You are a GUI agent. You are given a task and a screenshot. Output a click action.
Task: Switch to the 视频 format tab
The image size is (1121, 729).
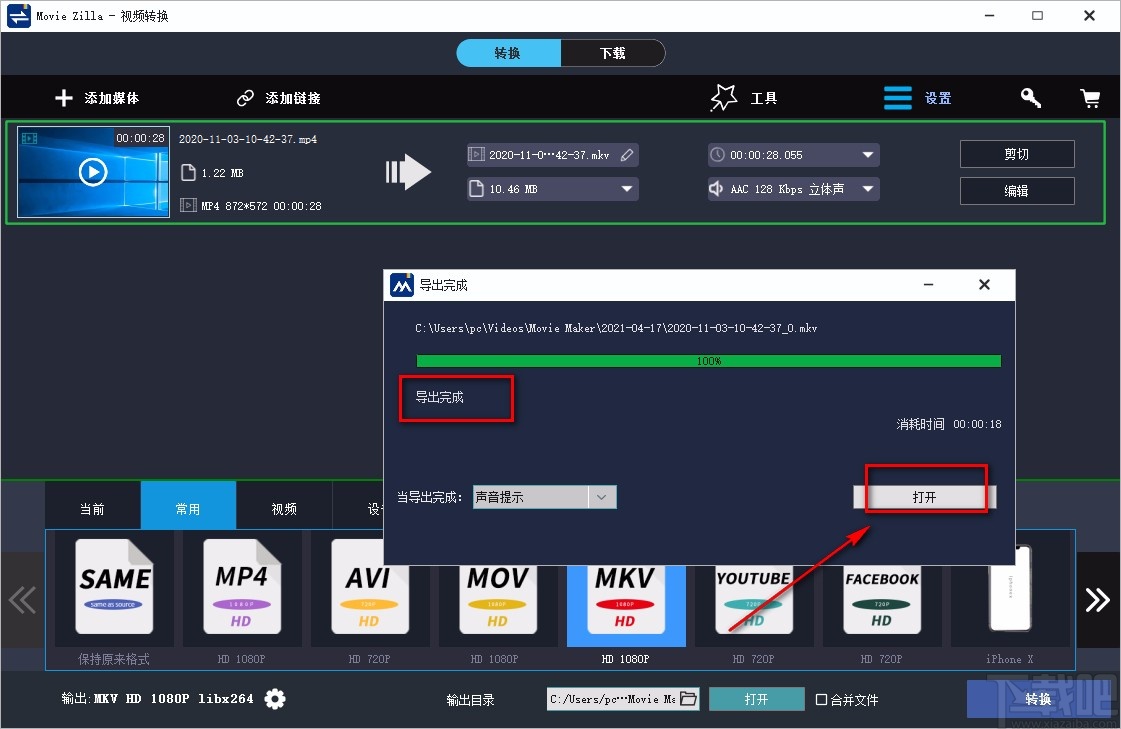[283, 506]
